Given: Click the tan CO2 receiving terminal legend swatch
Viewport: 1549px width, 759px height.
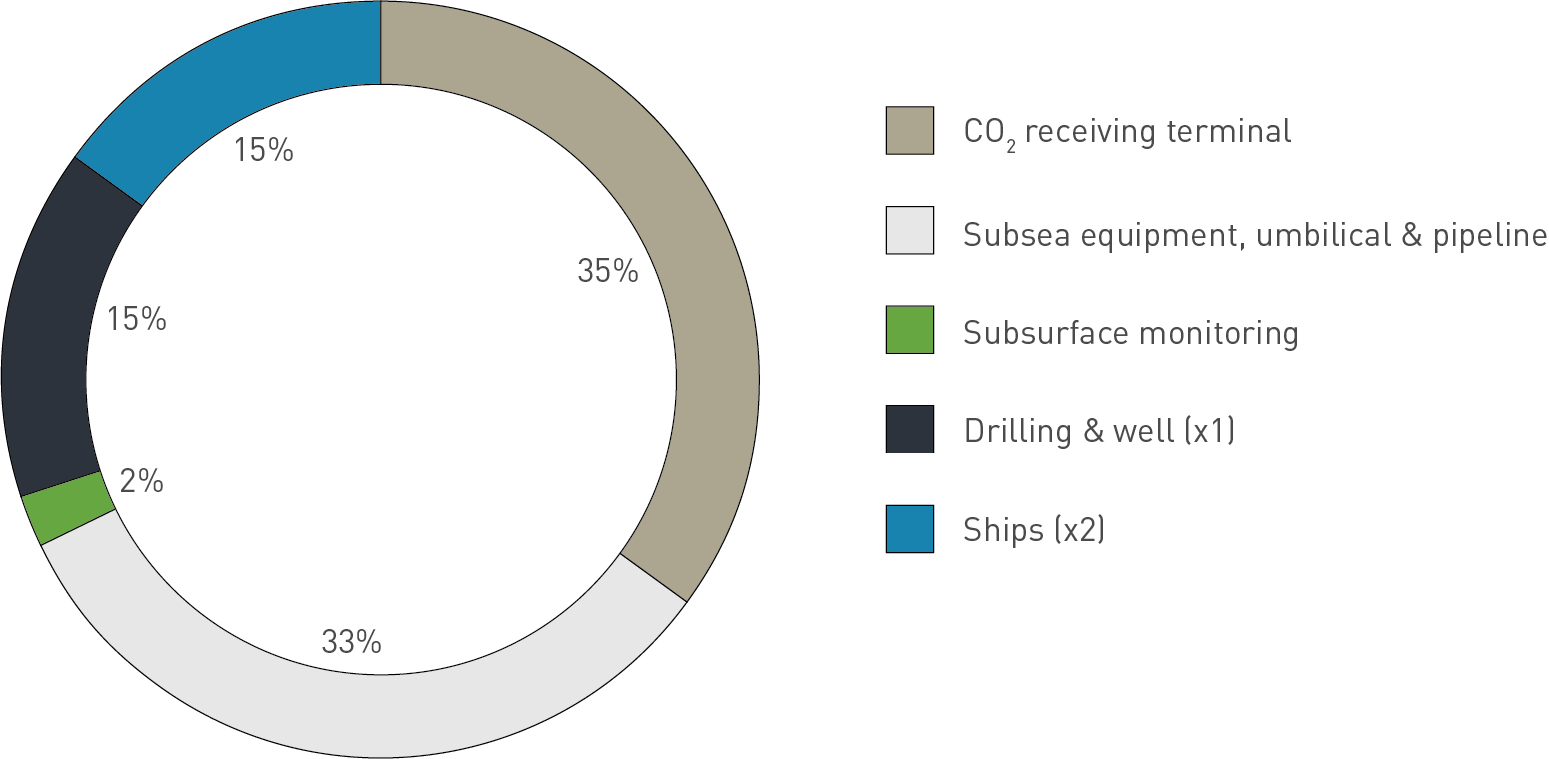Looking at the screenshot, I should click(x=909, y=131).
